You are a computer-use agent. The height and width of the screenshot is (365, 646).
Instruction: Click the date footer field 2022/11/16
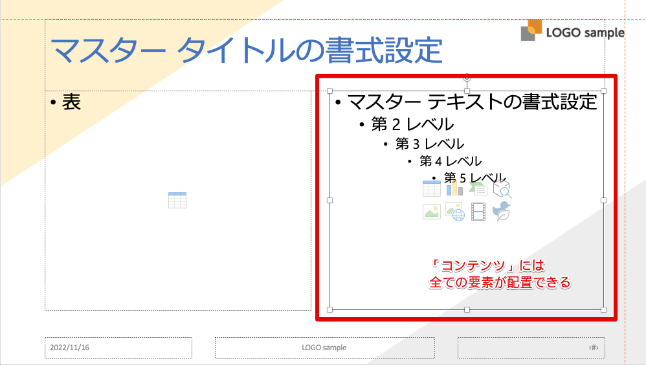(x=118, y=348)
